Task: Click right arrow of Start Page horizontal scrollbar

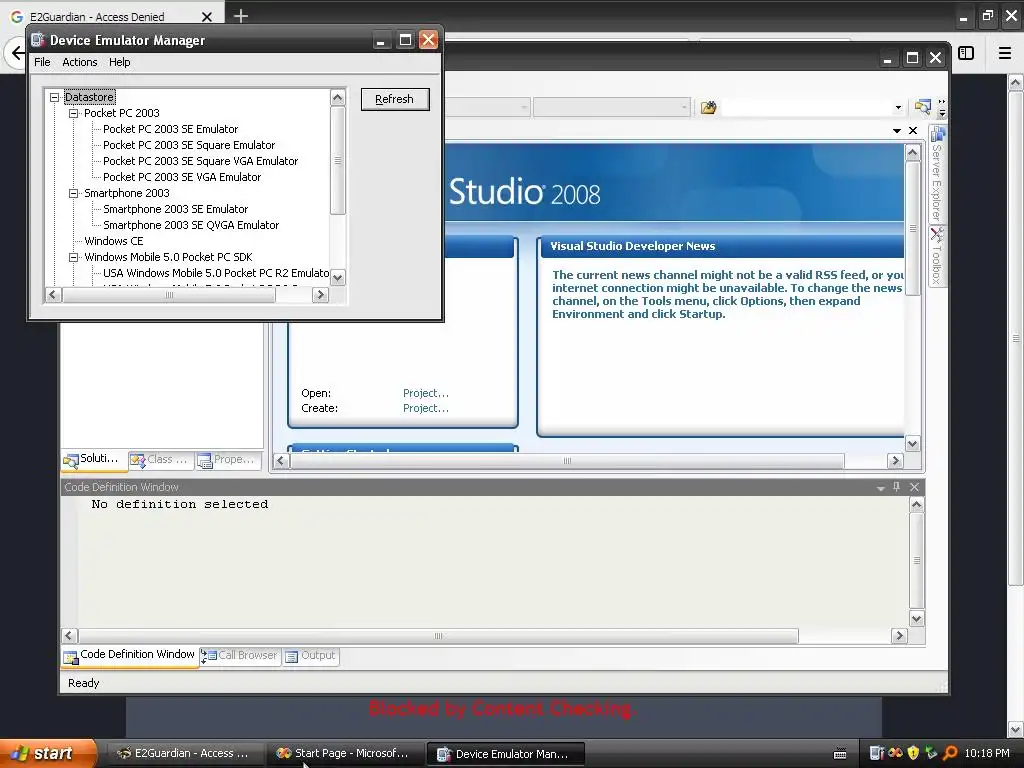Action: 895,461
